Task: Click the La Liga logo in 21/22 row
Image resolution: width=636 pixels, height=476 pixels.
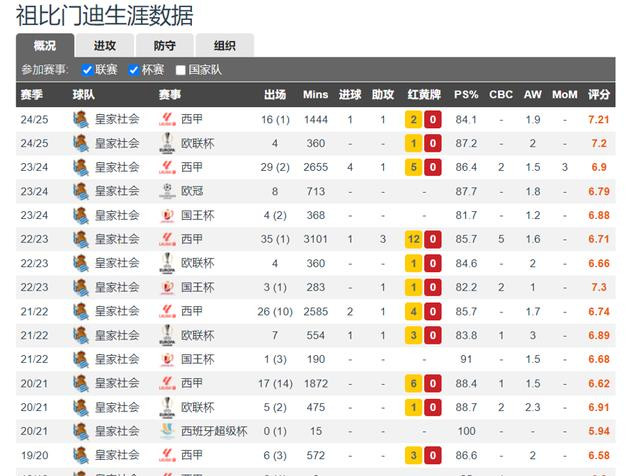Action: 167,311
